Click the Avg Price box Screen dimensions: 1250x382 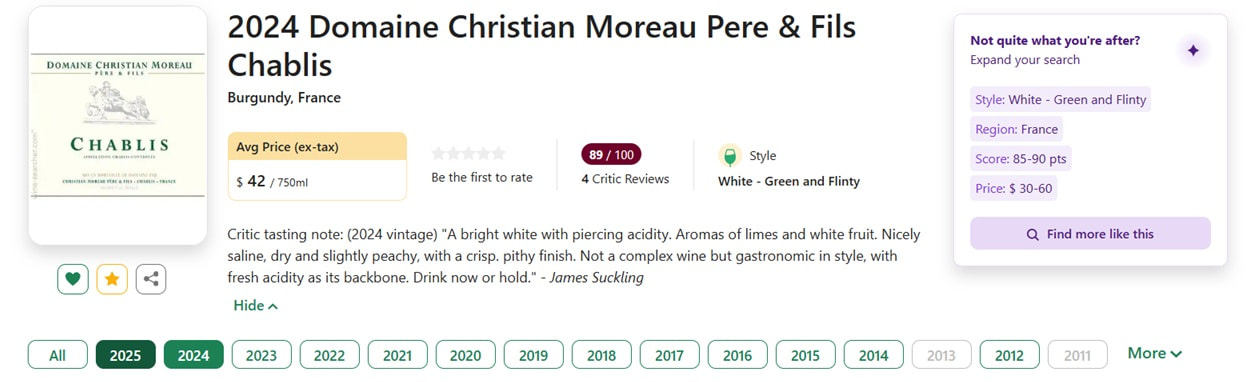pos(317,166)
